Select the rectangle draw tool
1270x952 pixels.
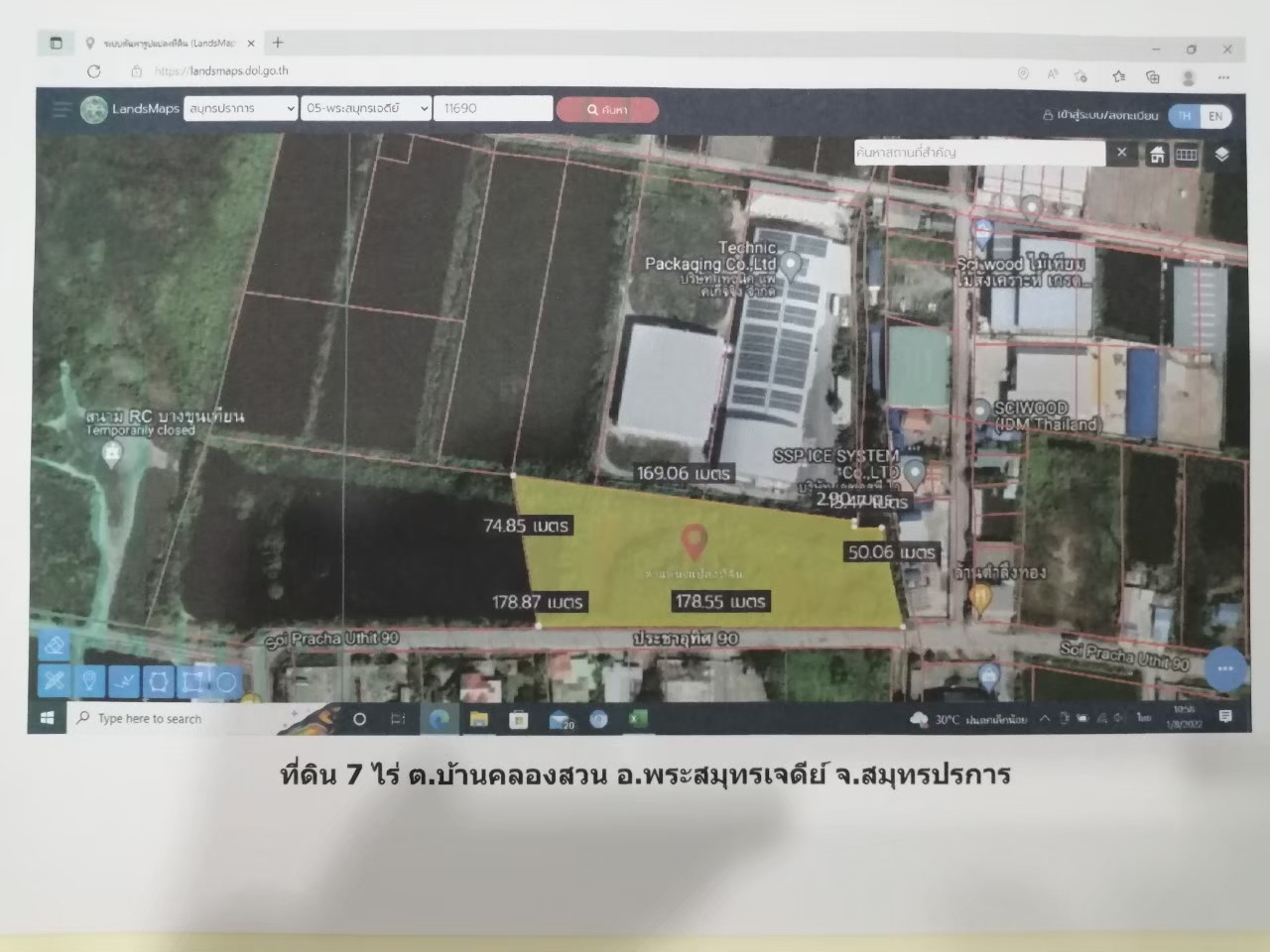(x=192, y=680)
